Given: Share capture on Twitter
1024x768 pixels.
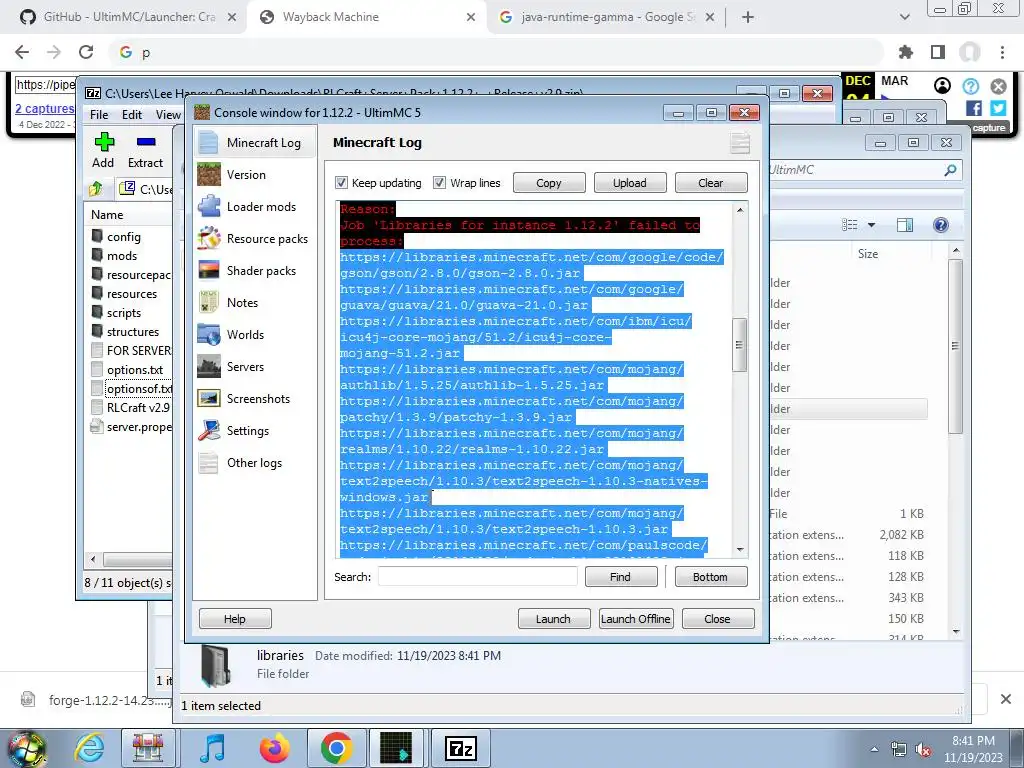Looking at the screenshot, I should [998, 108].
